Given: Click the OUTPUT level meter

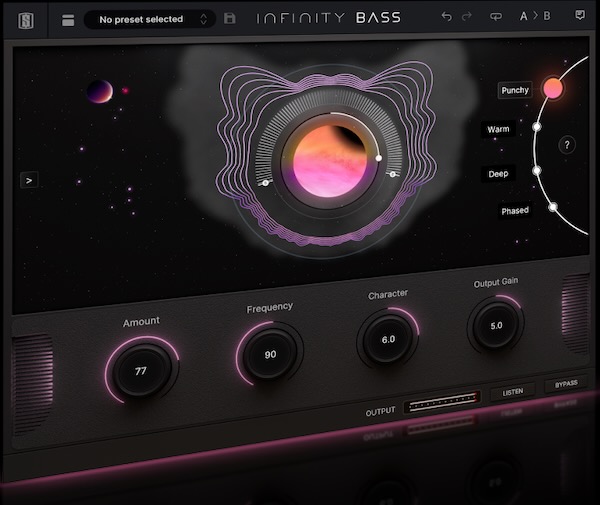Looking at the screenshot, I should pos(442,402).
